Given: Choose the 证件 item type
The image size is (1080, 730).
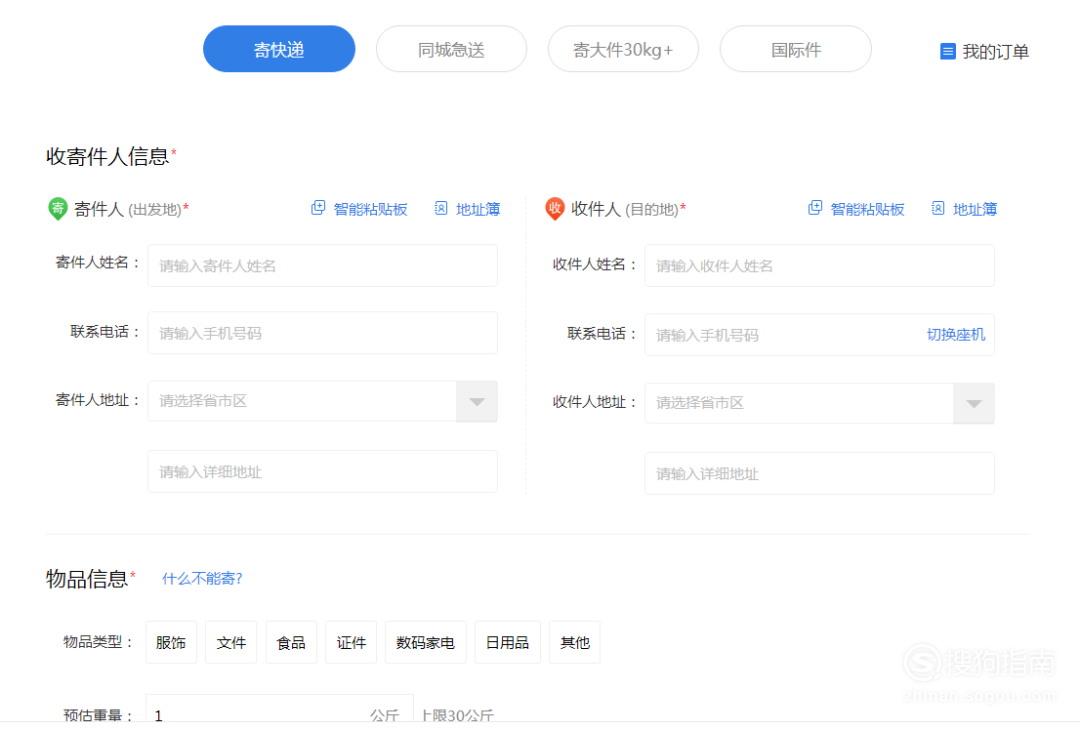Looking at the screenshot, I should click(351, 643).
